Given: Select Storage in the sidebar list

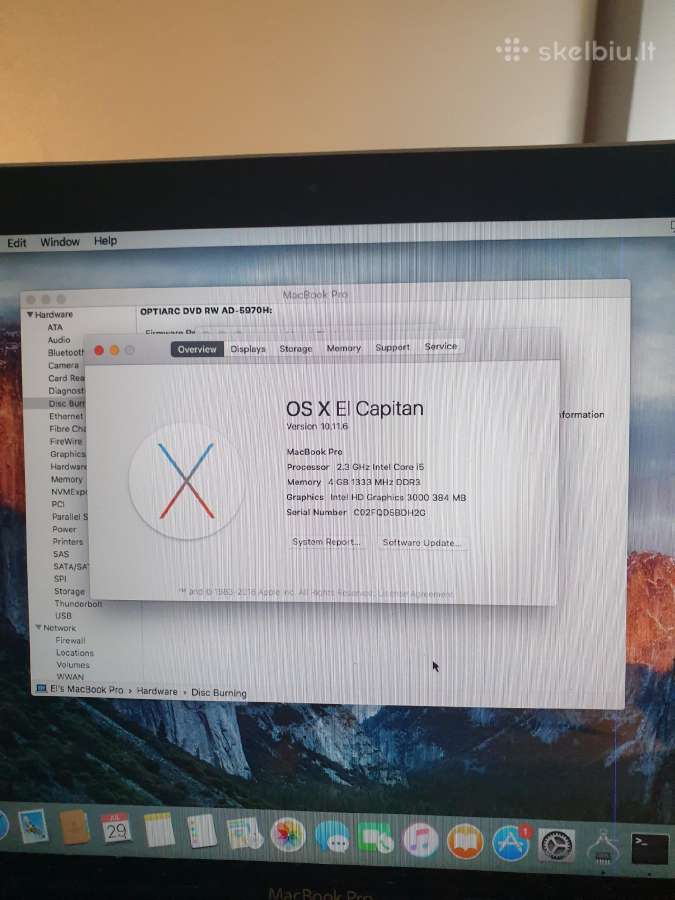Looking at the screenshot, I should pos(69,591).
